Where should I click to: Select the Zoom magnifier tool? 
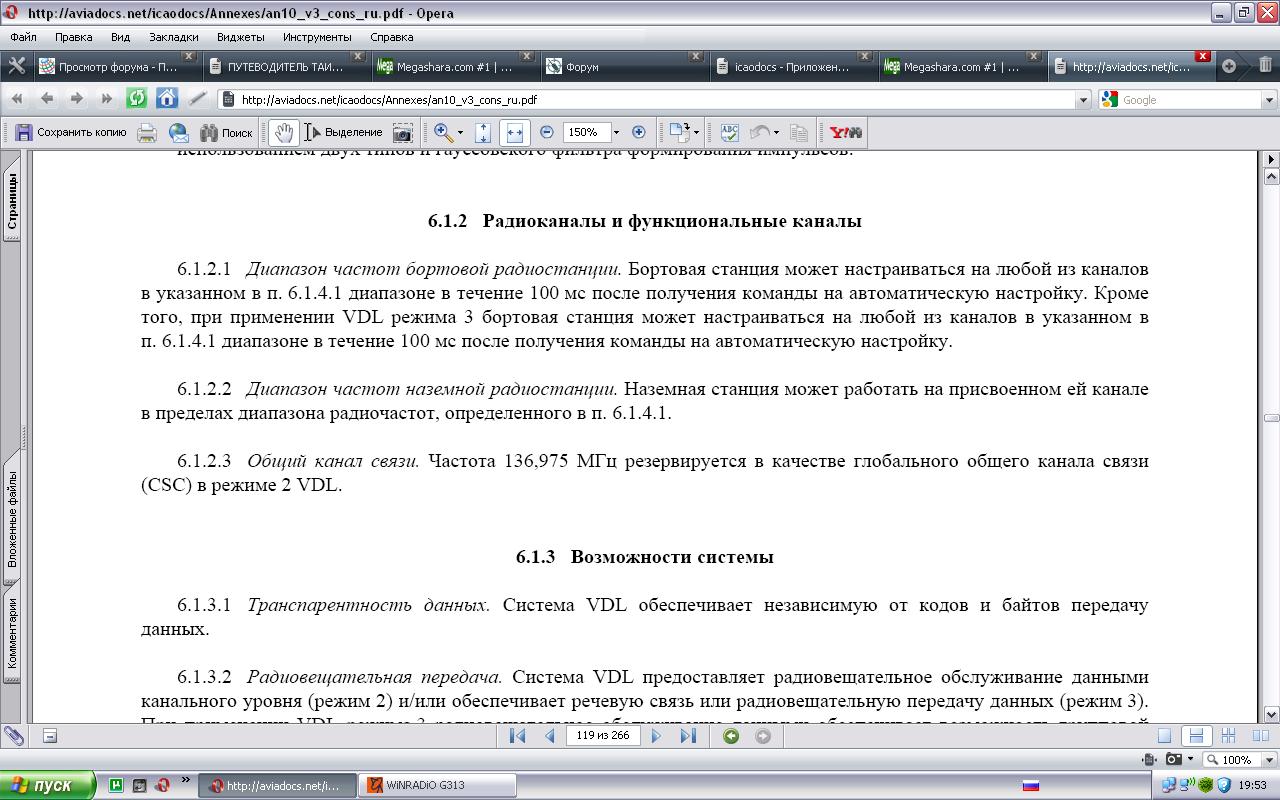(443, 132)
